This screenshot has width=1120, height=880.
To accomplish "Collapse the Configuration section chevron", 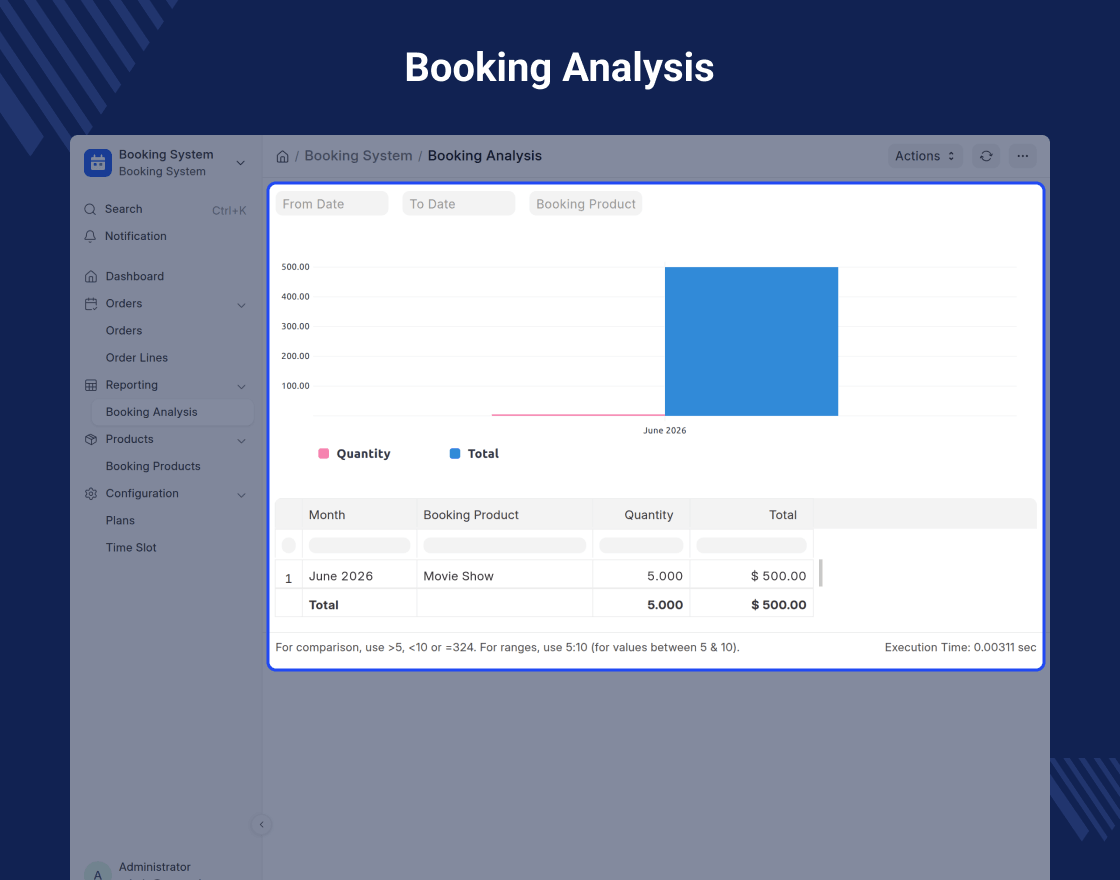I will point(241,495).
